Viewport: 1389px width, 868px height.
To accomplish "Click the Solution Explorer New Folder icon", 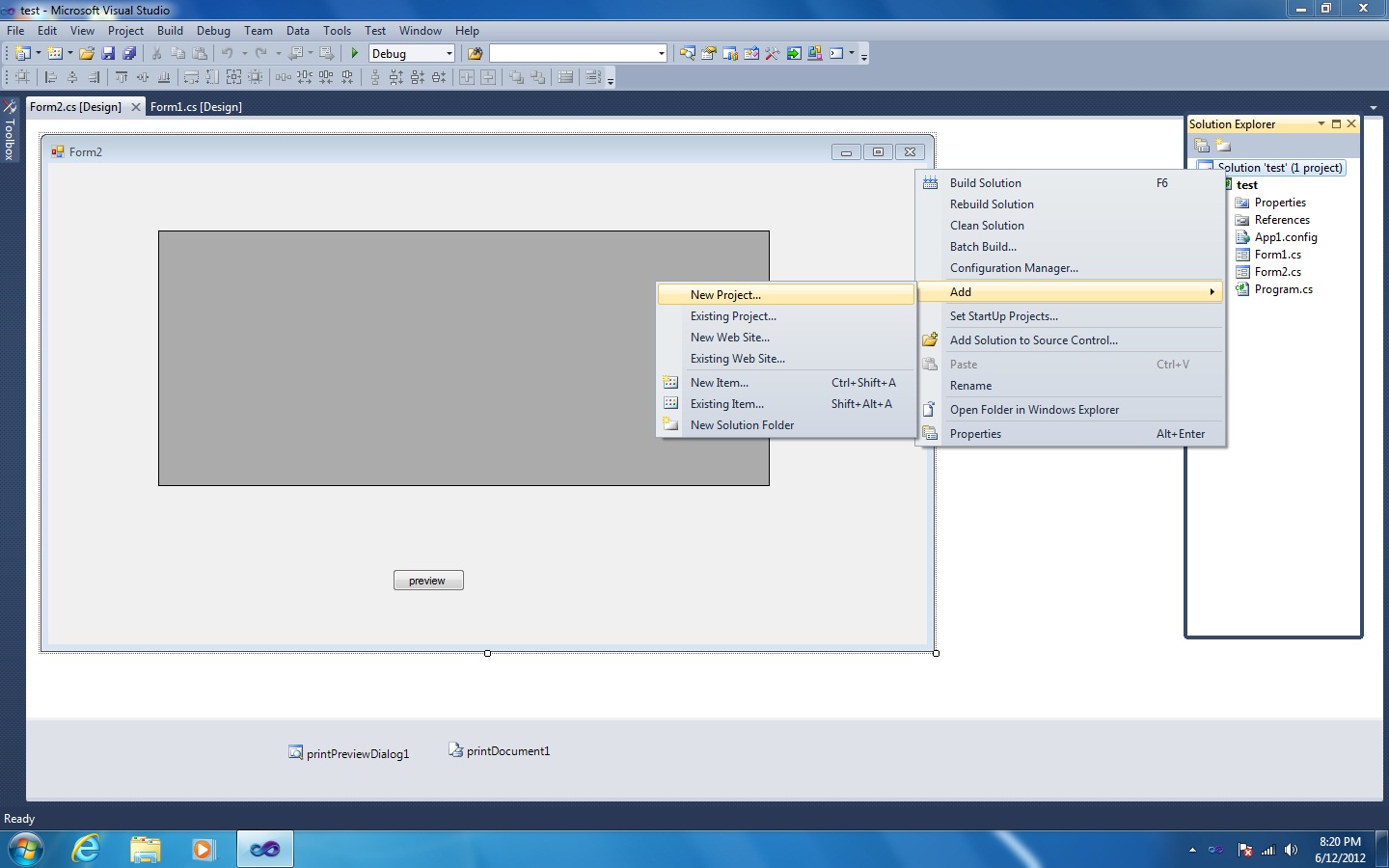I will pyautogui.click(x=1223, y=146).
